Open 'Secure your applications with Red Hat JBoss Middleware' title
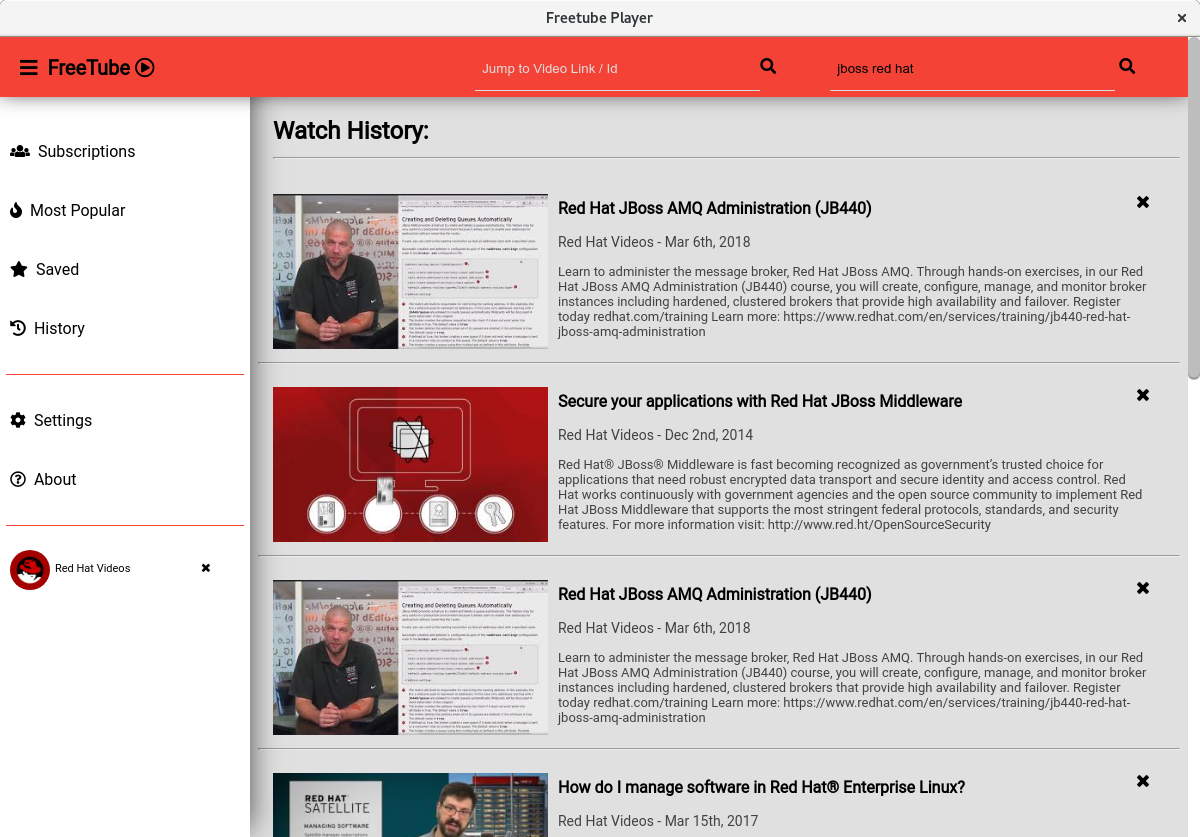Viewport: 1200px width, 837px height. [x=759, y=401]
